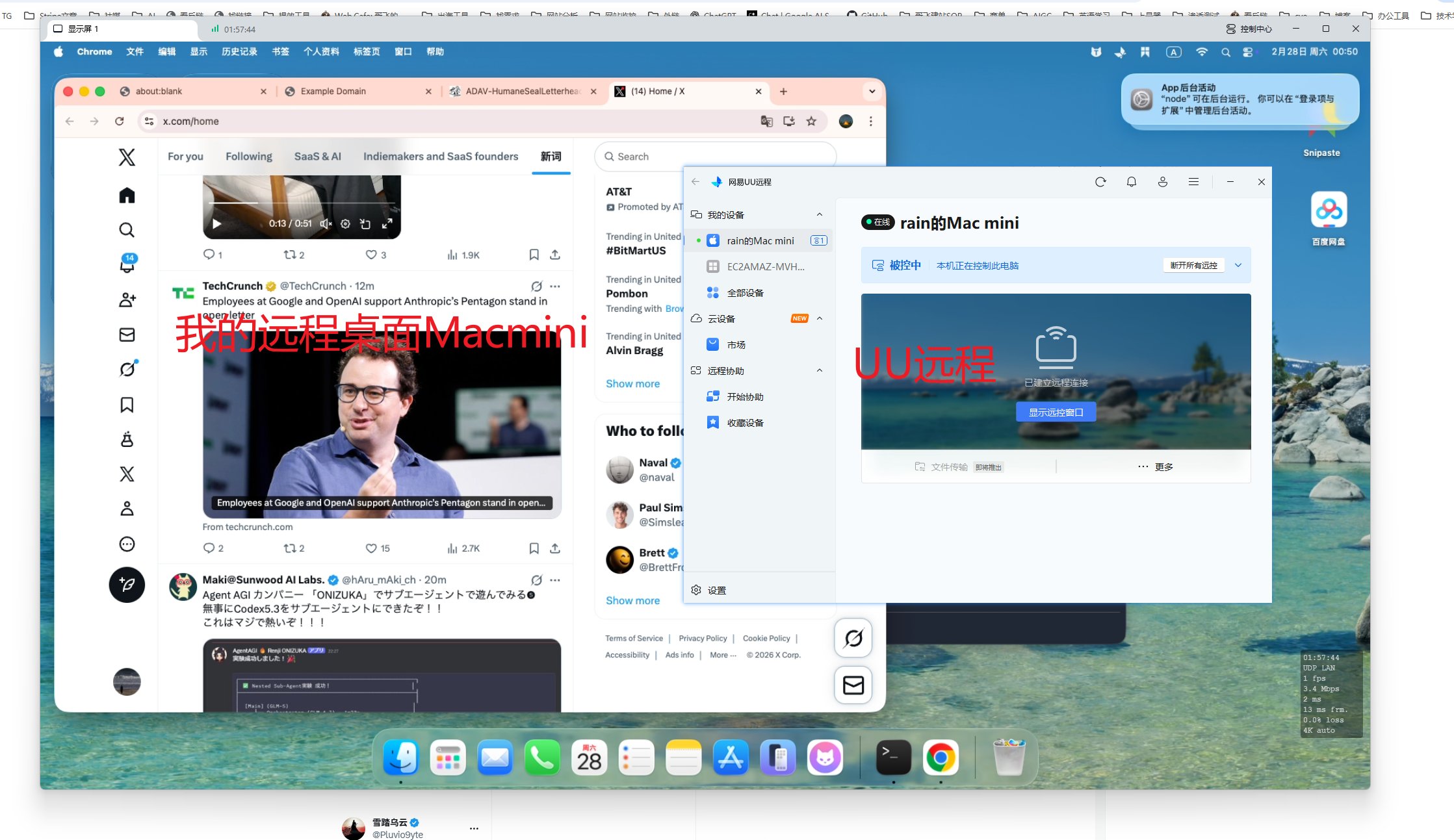Open the Grok icon in X sidebar
This screenshot has height=840, width=1454.
point(127,369)
